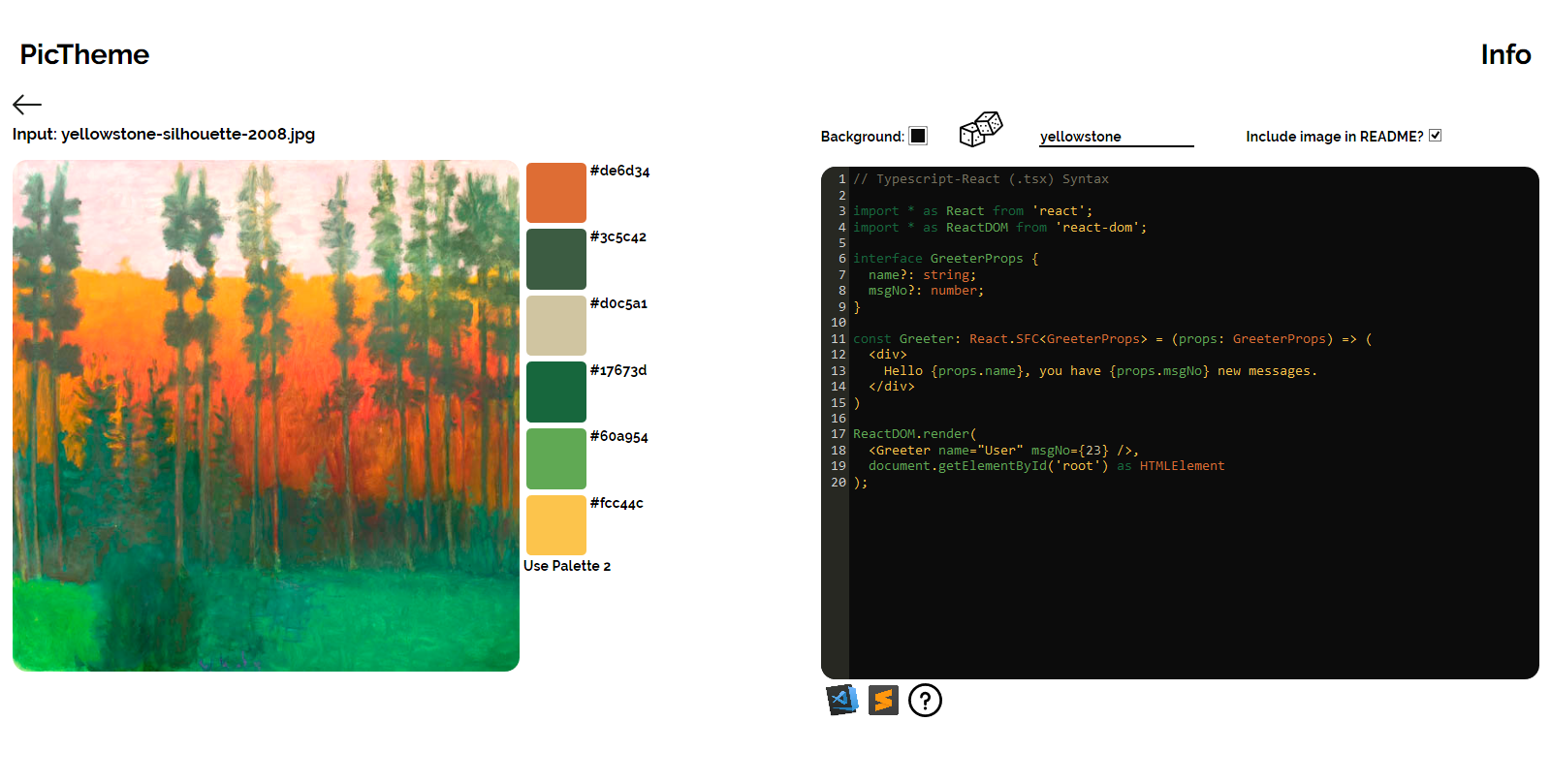Click the #17673d hex label
This screenshot has width=1551, height=784.
coord(617,370)
